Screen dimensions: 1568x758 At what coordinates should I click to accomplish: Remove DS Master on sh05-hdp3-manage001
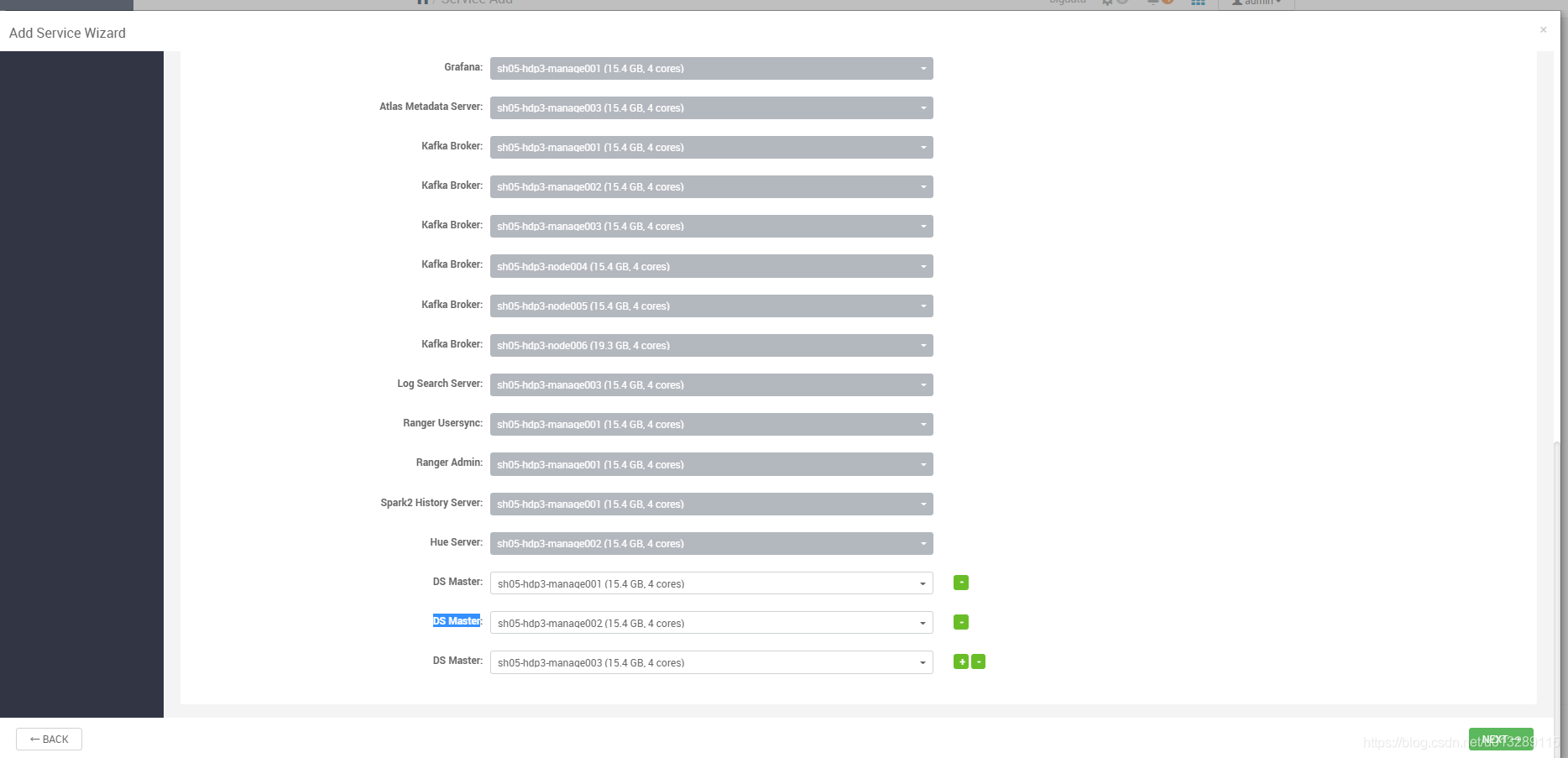961,583
